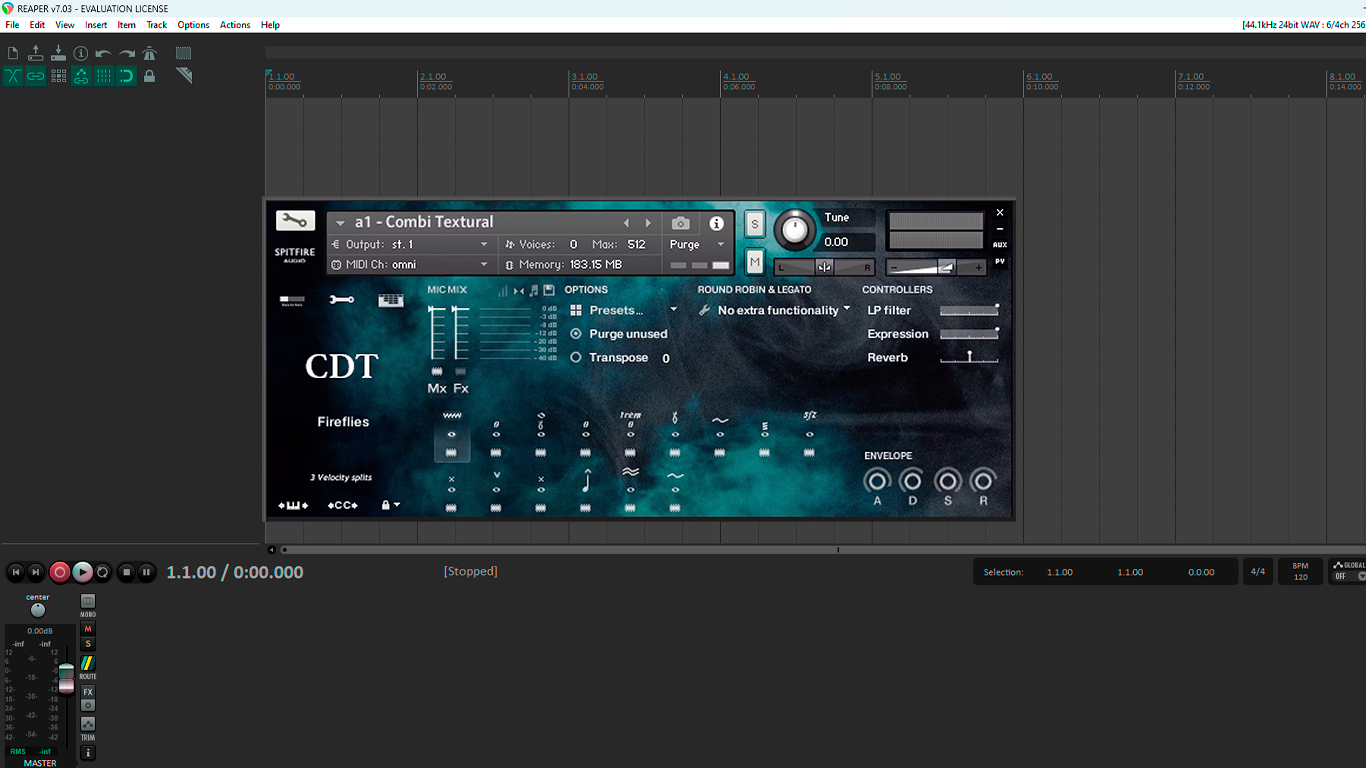
Task: Mute the instrument with M button
Action: [x=755, y=262]
